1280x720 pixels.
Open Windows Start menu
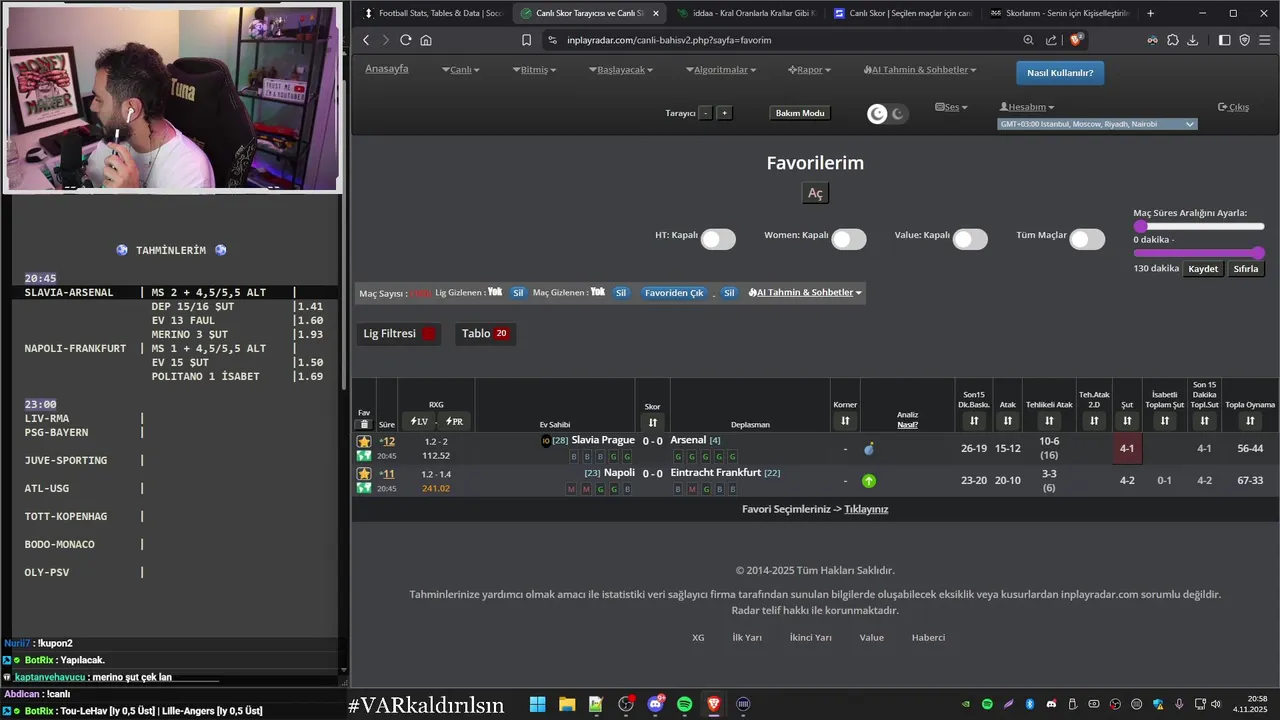(x=538, y=704)
